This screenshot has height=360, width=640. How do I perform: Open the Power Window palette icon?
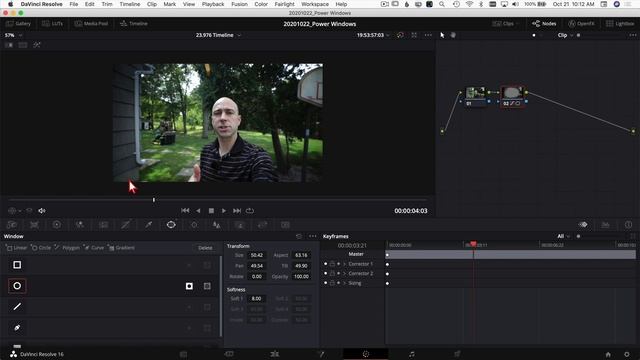171,225
